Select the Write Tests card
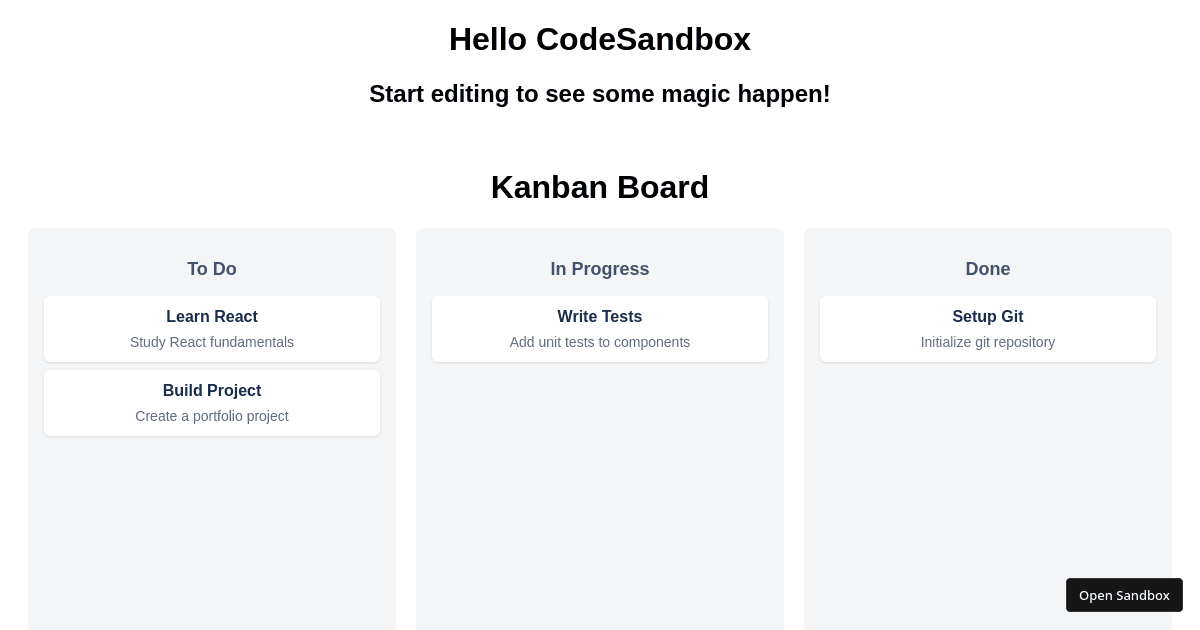Screen dimensions: 1200x630 click(x=600, y=329)
